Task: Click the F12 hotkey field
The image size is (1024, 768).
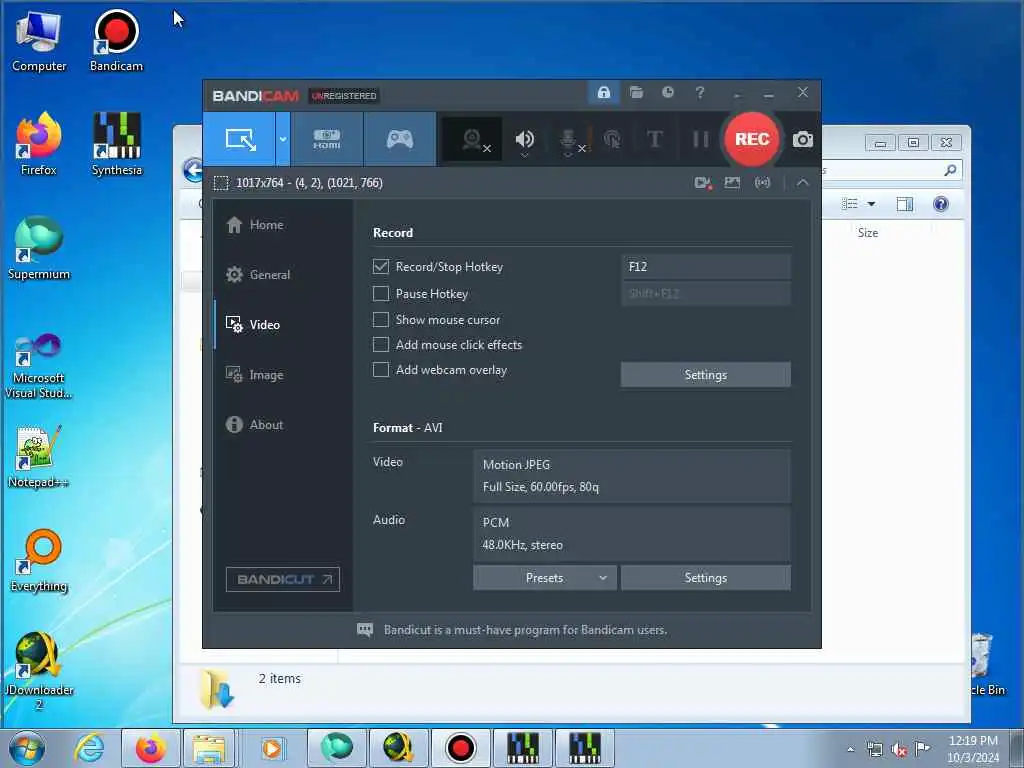Action: pos(705,266)
